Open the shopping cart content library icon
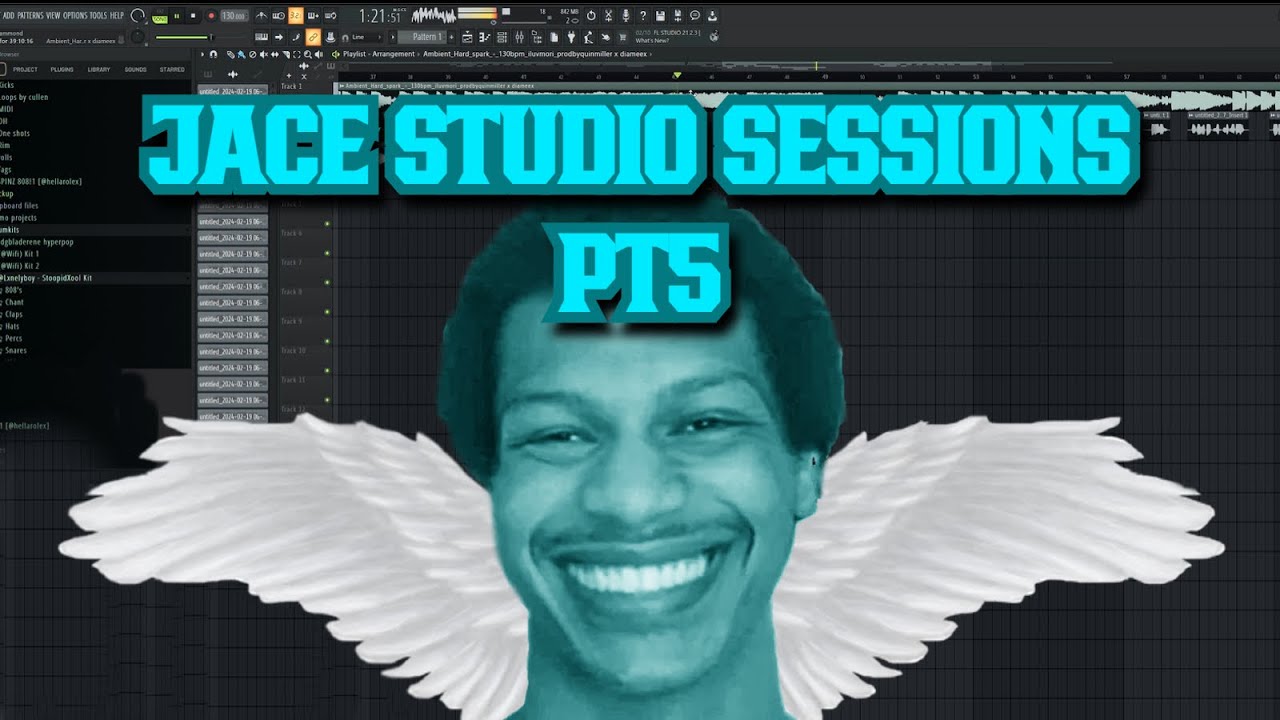This screenshot has width=1280, height=720. coord(622,37)
